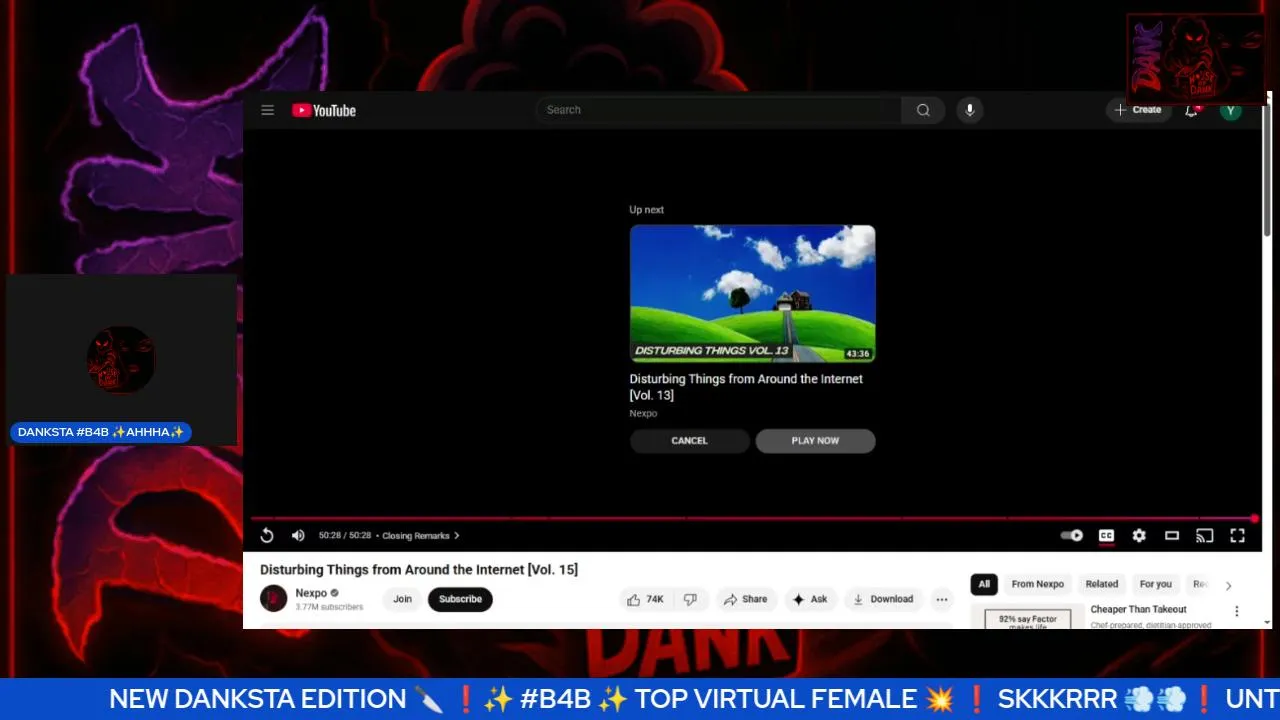
Task: Expand the Closing Remarks chapter list
Action: (x=421, y=536)
